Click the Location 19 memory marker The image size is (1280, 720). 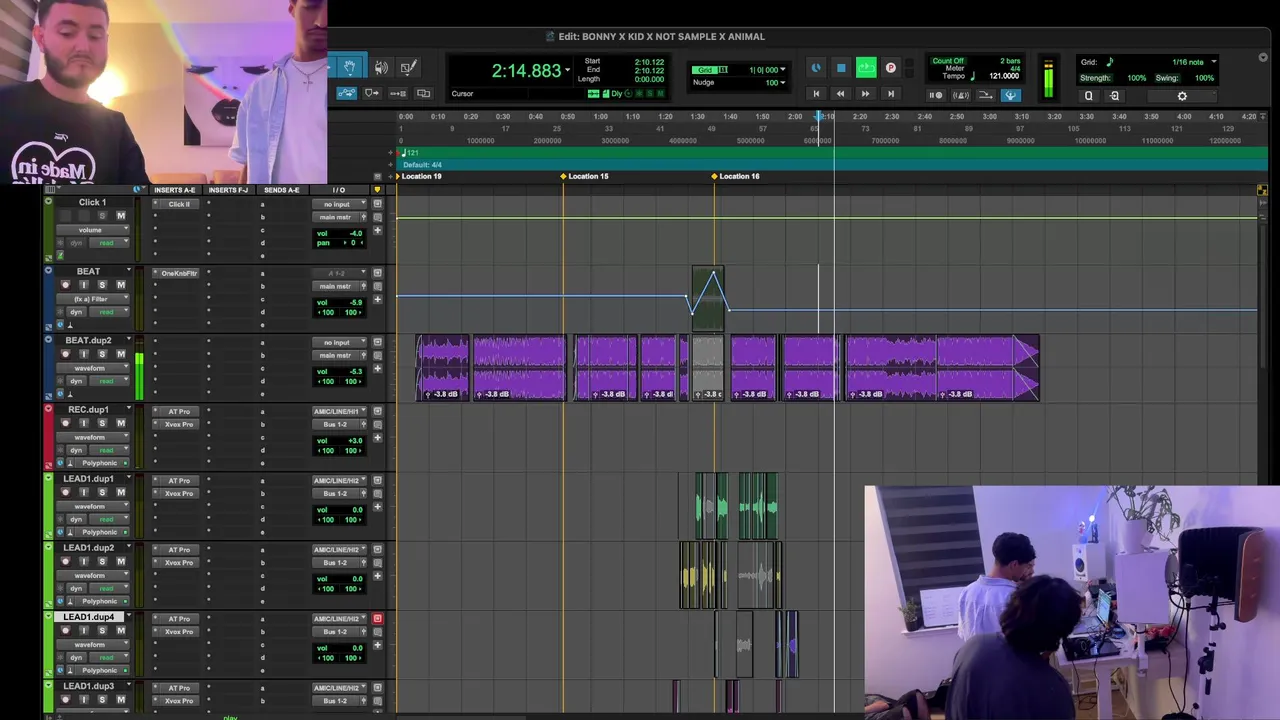tap(418, 176)
